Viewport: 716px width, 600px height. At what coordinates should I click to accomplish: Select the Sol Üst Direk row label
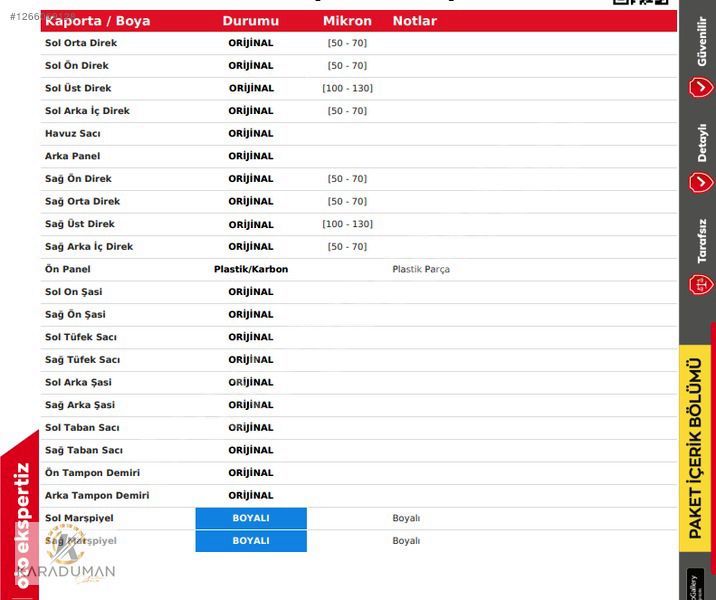(x=78, y=88)
